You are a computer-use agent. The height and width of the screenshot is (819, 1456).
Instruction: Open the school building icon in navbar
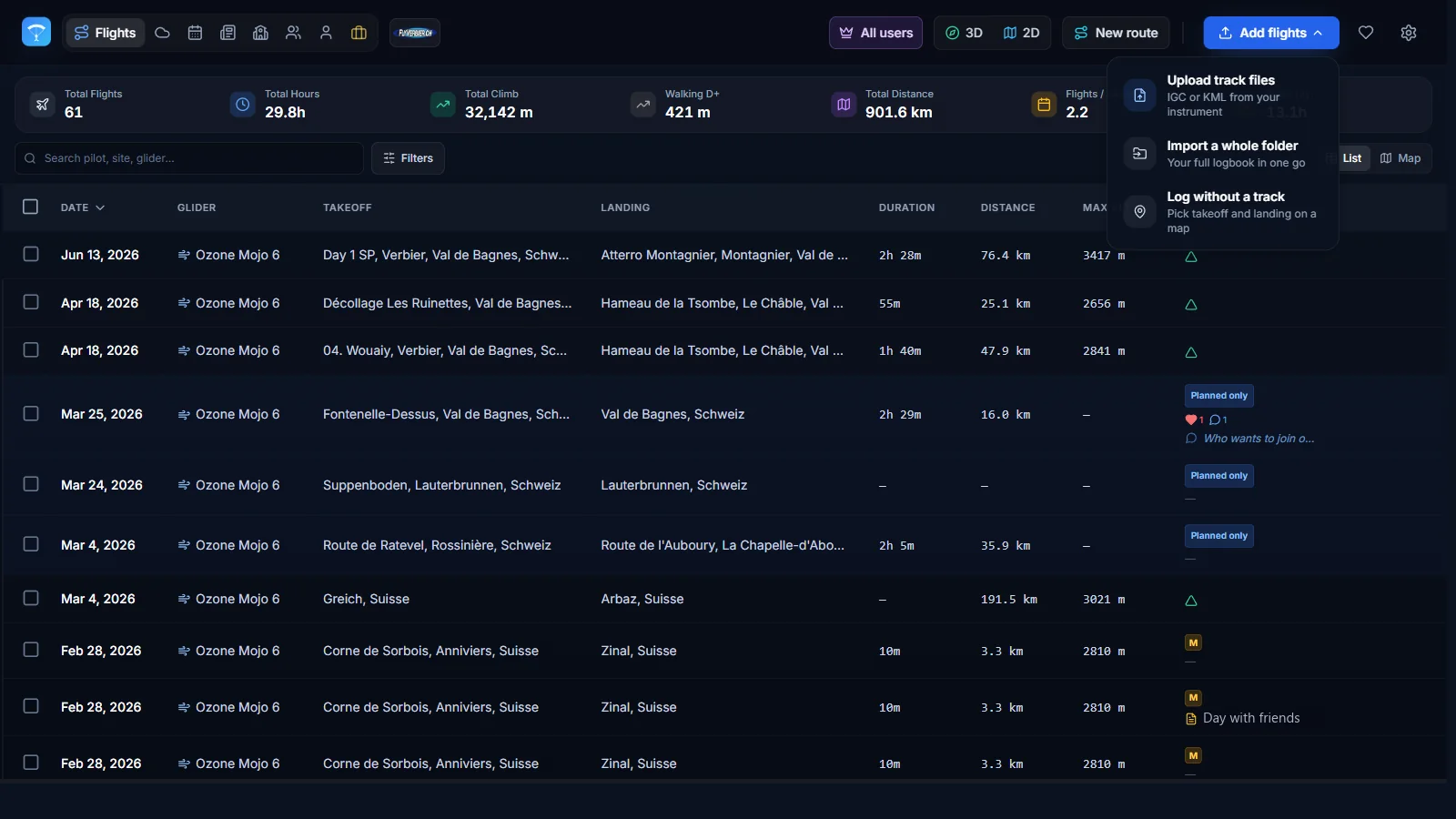tap(260, 33)
